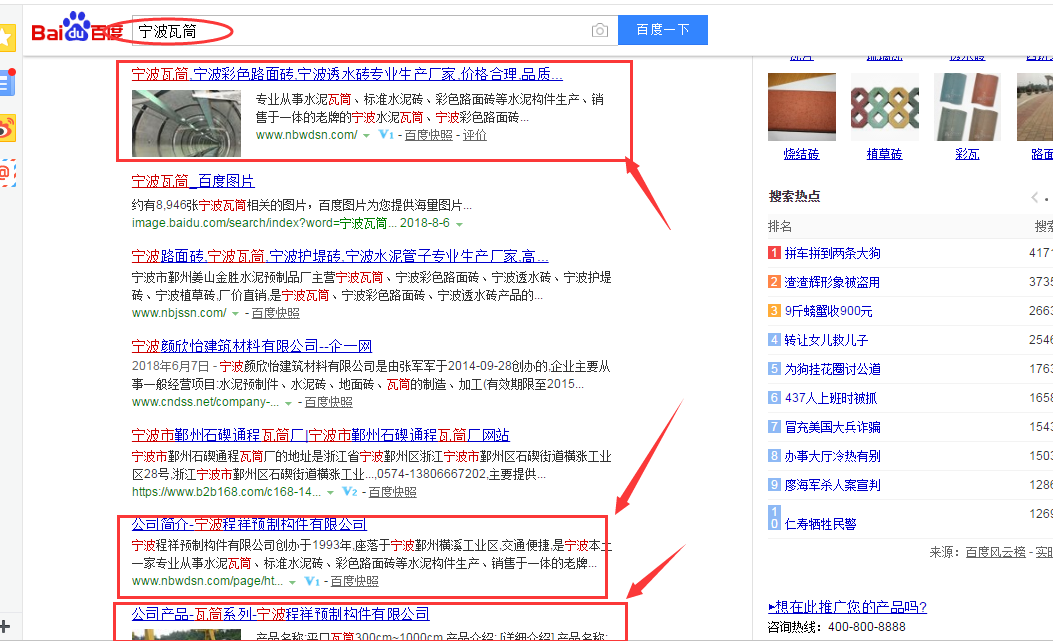
Task: Click the 百度一下 search button
Action: click(663, 30)
